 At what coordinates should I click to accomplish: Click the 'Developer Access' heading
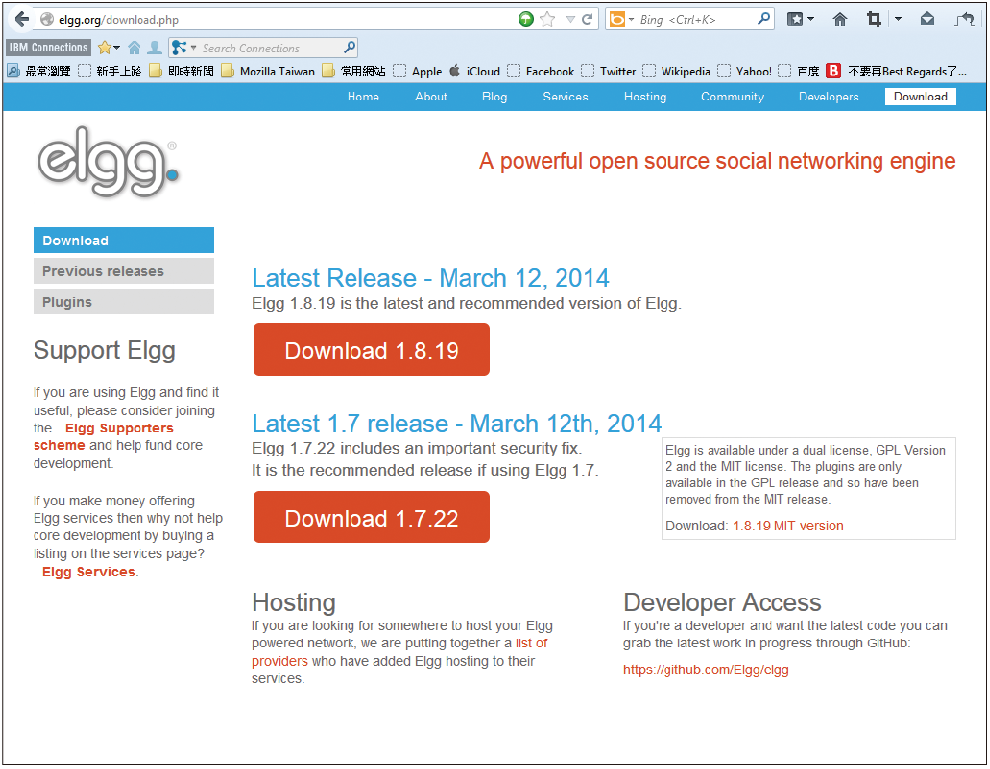(722, 602)
